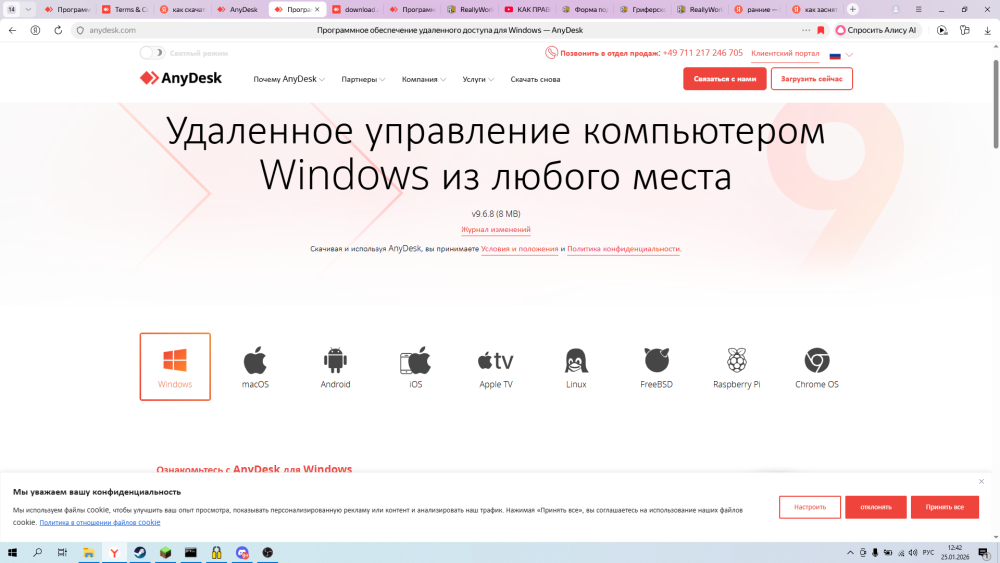
Task: Open the three-dots page menu in address bar
Action: (x=806, y=30)
